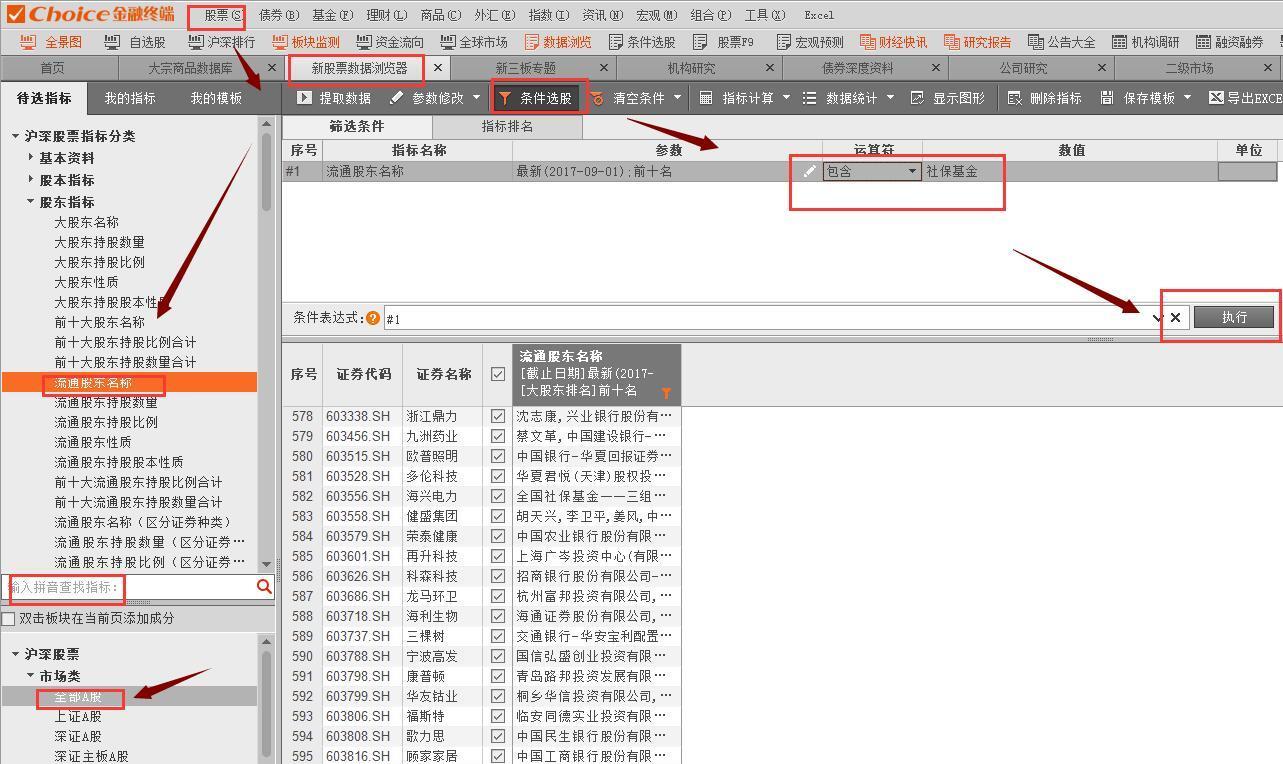The width and height of the screenshot is (1283, 764).
Task: Open the 数据统计 dropdown arrow
Action: (890, 98)
